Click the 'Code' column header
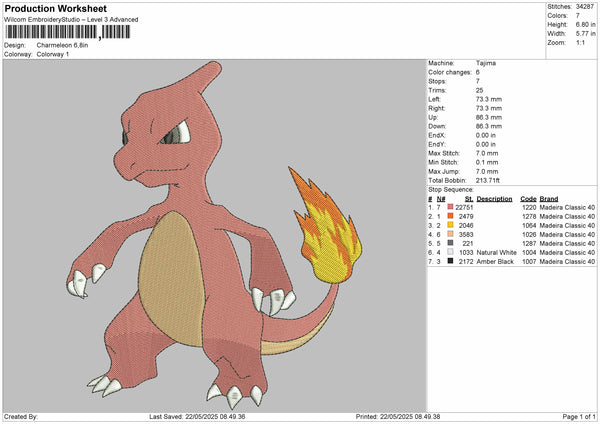Screen dimensions: 600x424 tap(528, 199)
